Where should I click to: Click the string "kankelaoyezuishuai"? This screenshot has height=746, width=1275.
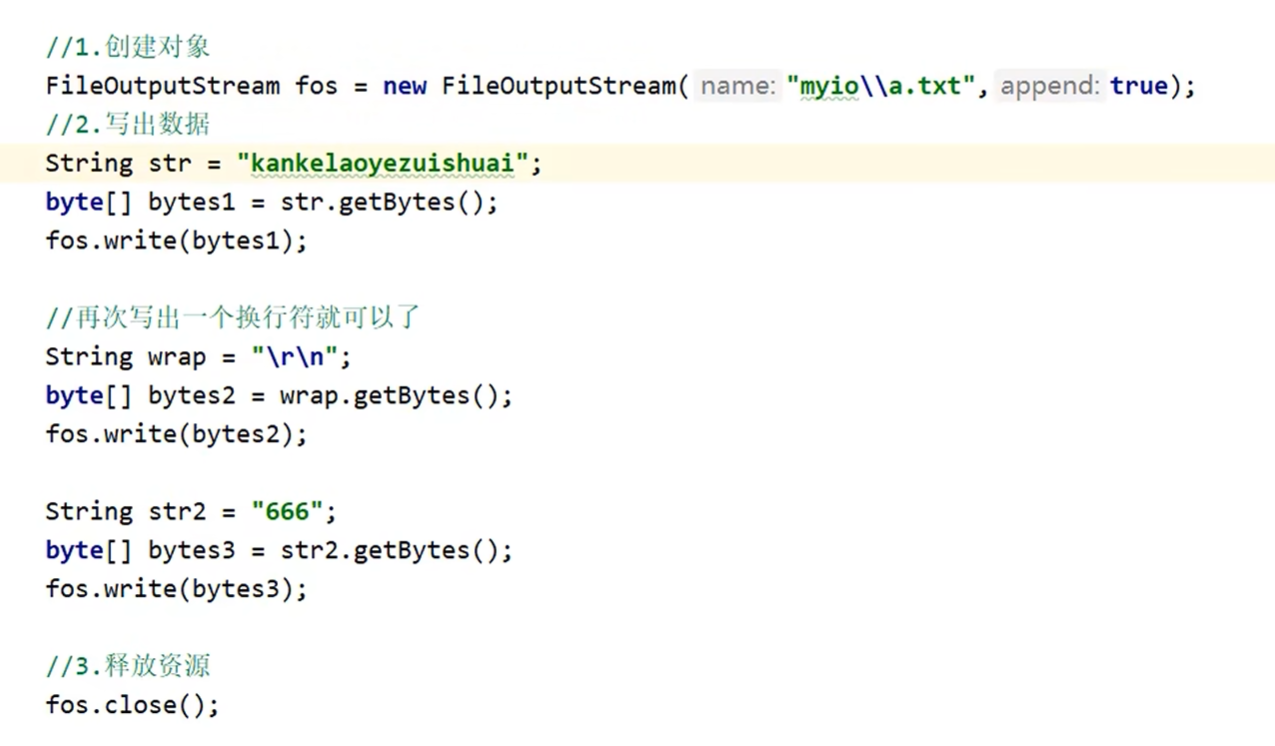[x=382, y=163]
